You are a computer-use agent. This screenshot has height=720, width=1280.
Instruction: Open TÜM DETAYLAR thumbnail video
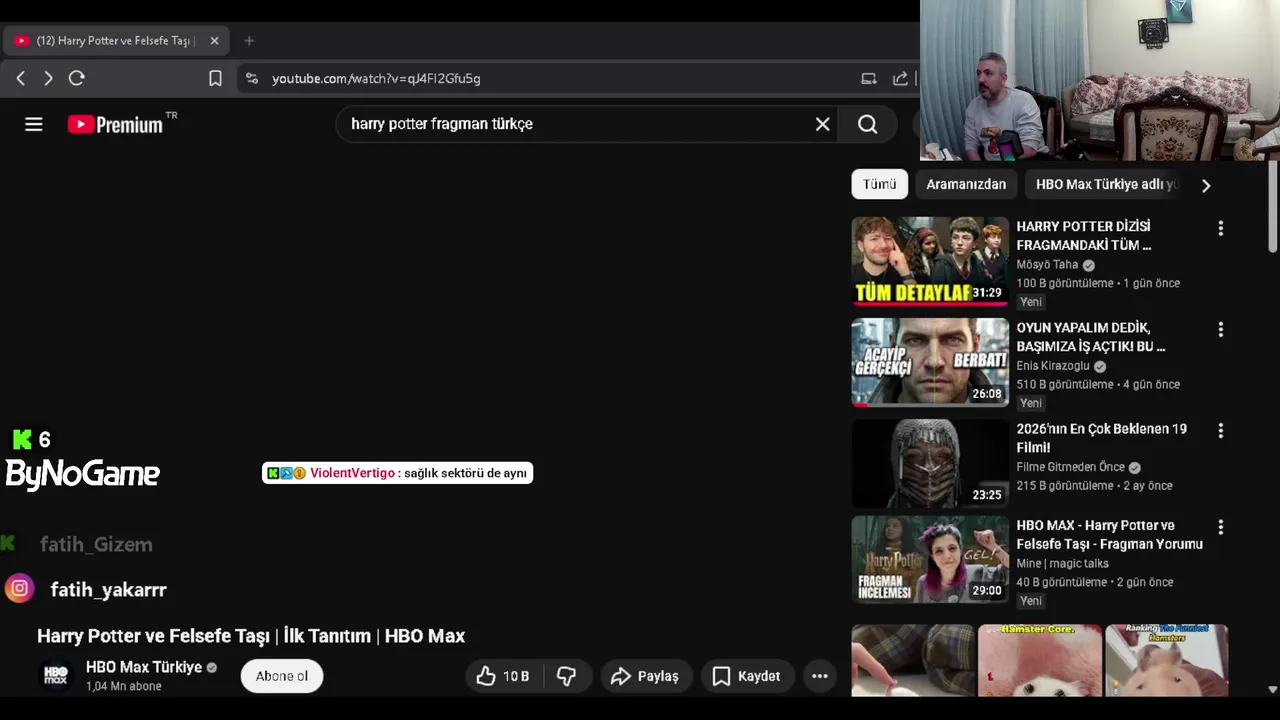click(930, 261)
